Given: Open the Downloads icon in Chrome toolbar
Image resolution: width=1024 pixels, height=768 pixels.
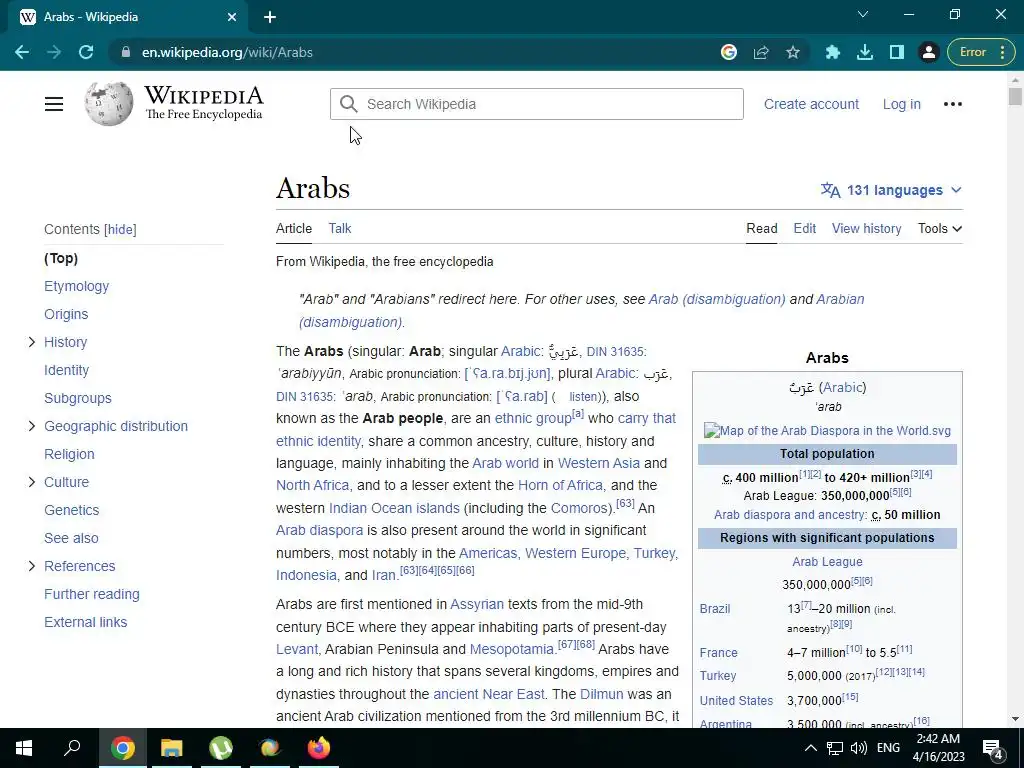Looking at the screenshot, I should 865,52.
